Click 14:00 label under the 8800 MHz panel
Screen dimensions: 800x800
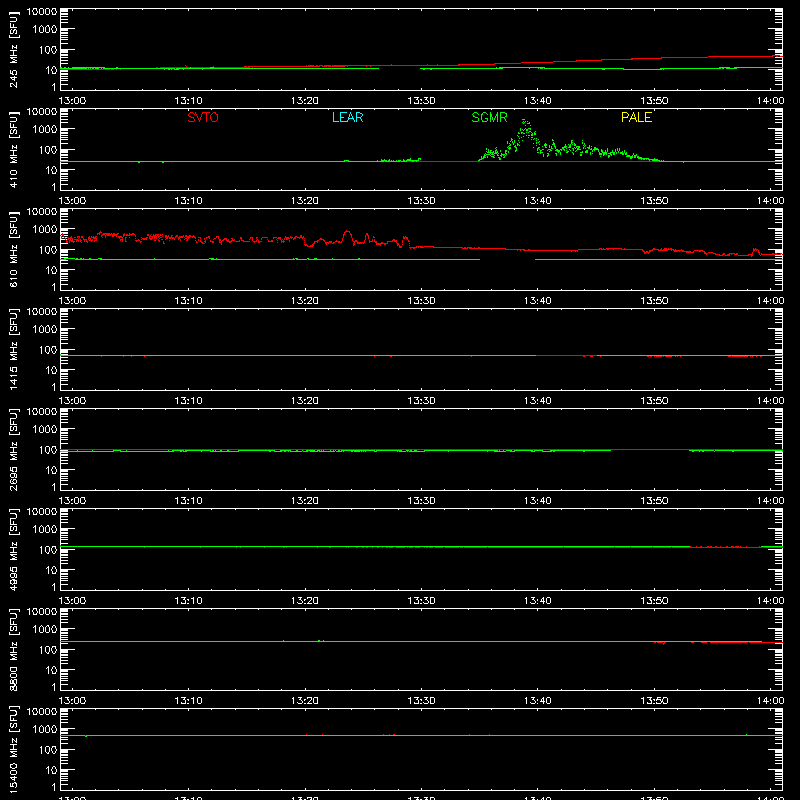tap(770, 701)
